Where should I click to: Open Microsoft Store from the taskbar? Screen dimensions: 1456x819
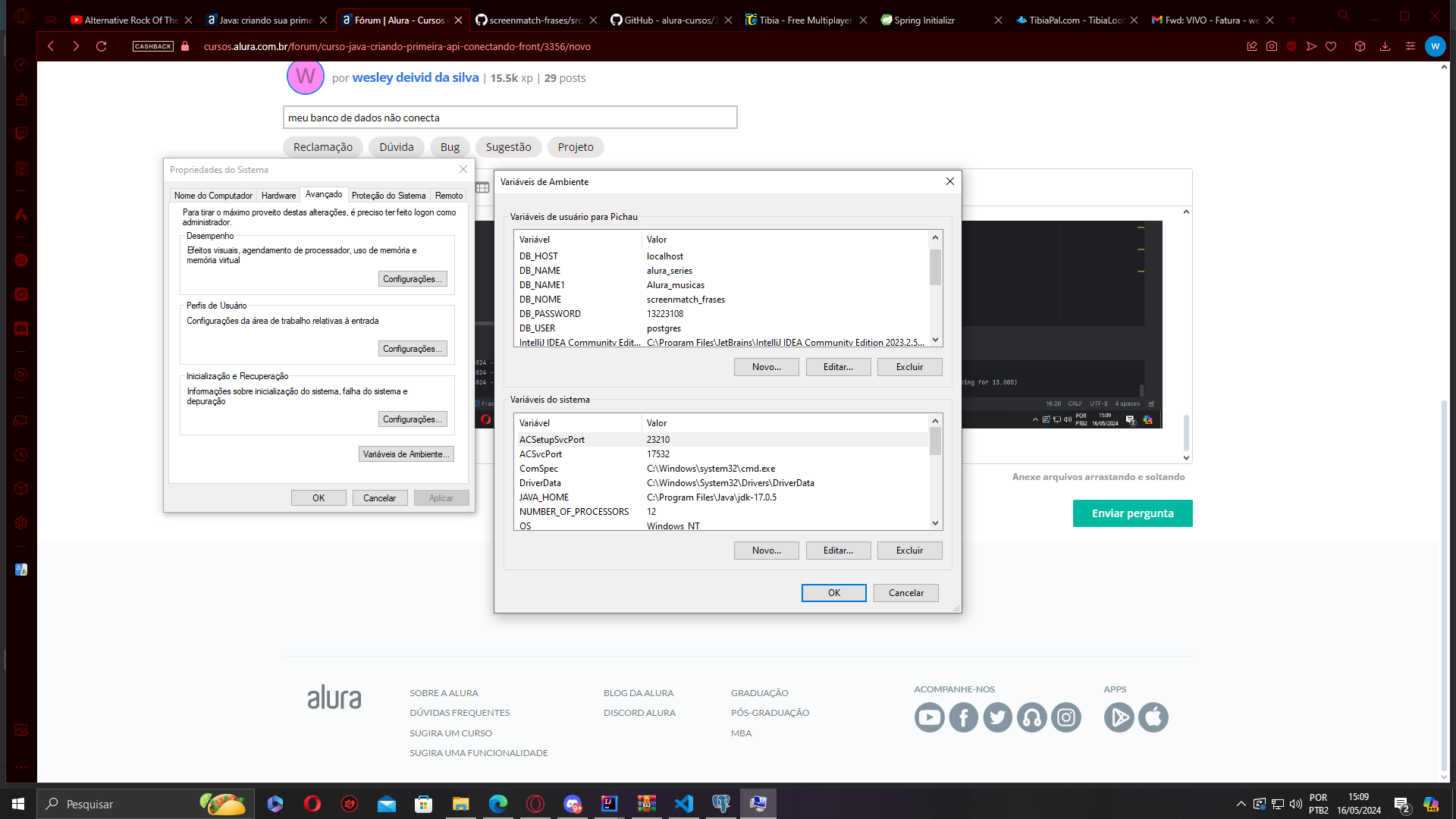tap(423, 804)
